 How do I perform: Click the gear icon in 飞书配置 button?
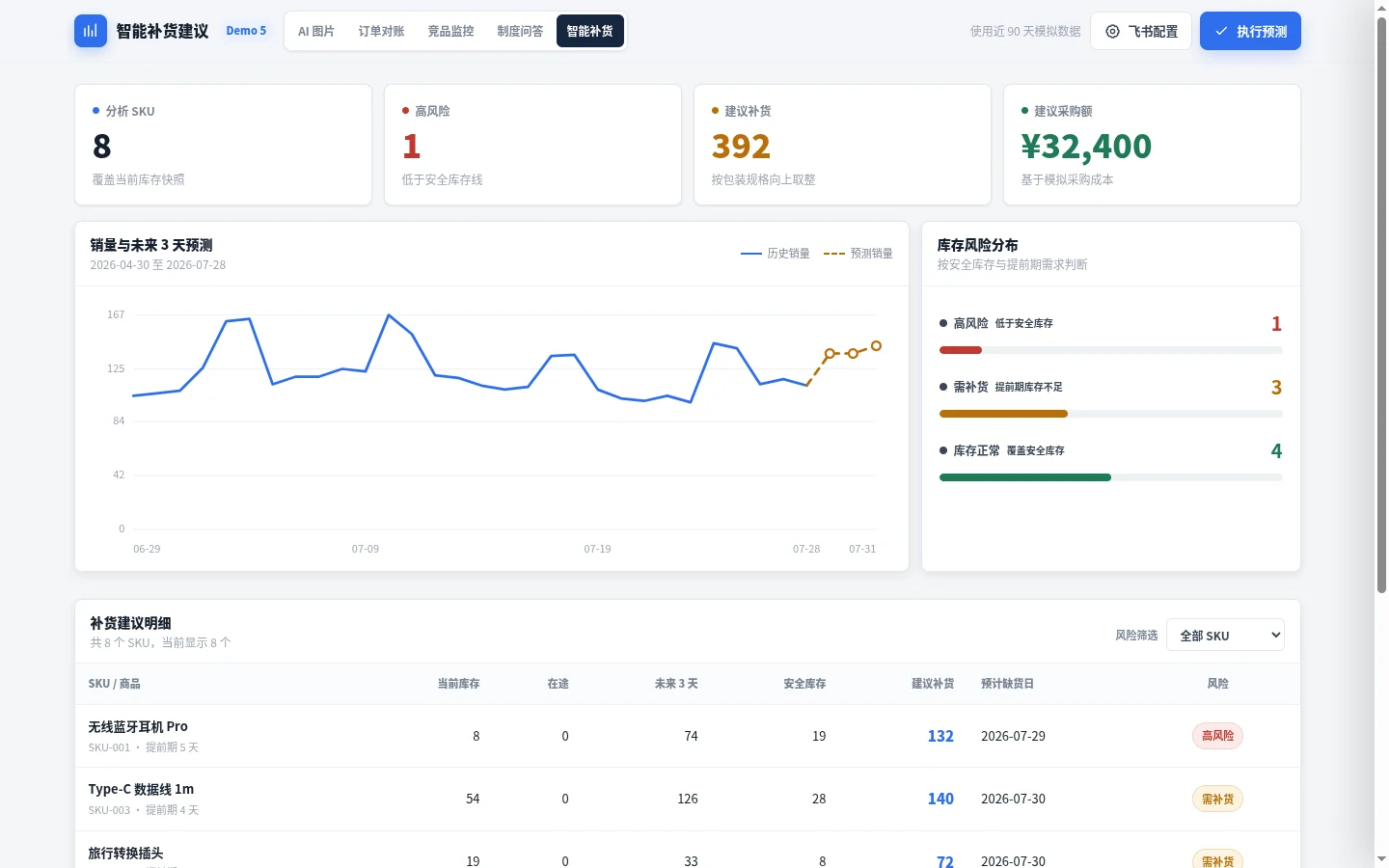pos(1112,32)
